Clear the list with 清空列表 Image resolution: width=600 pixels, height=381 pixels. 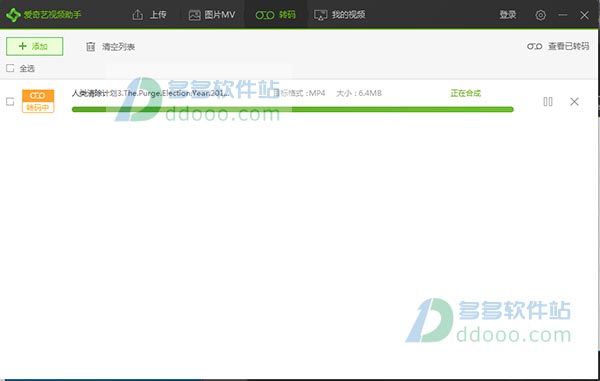[x=111, y=47]
